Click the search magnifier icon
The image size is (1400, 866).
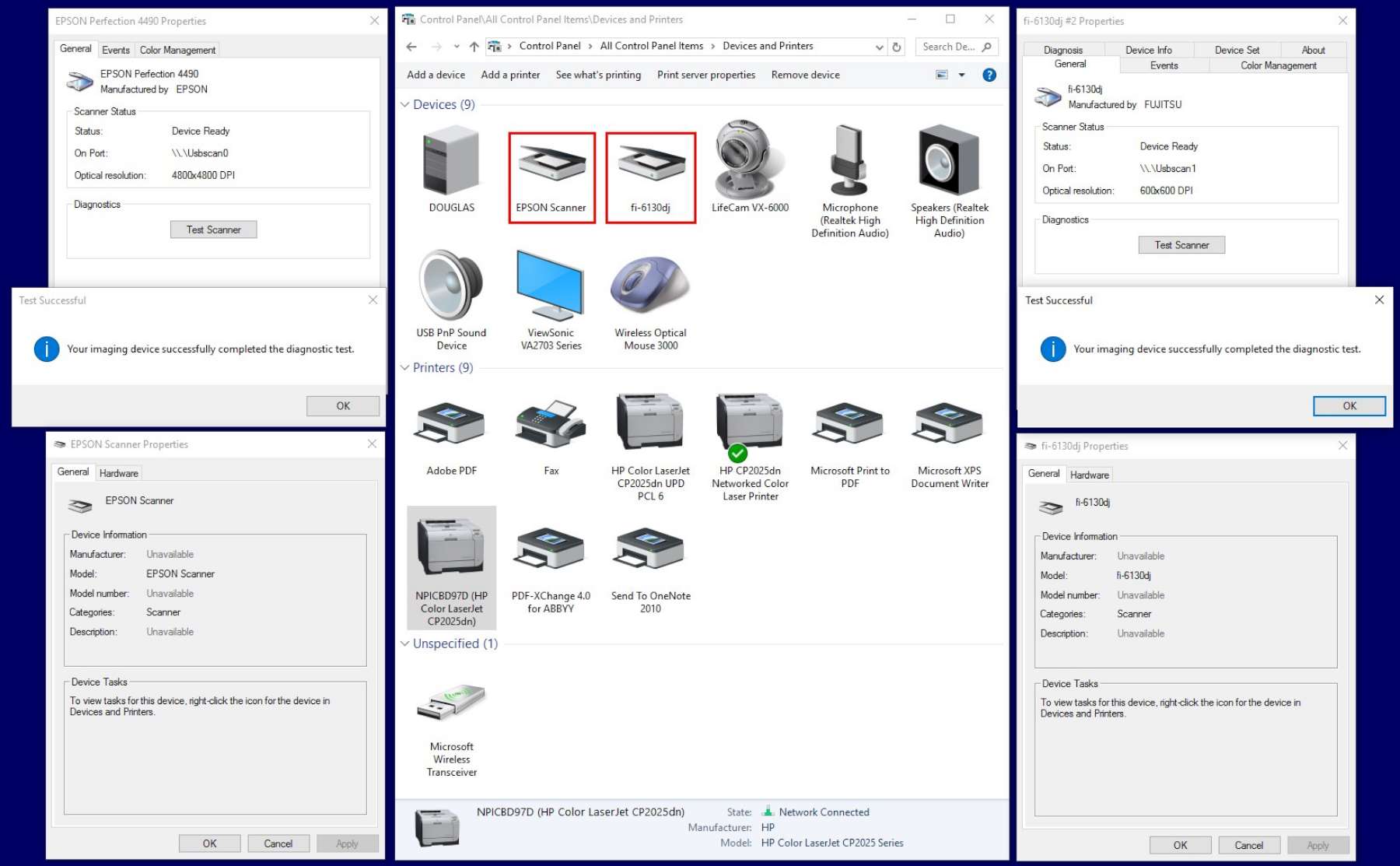(x=986, y=47)
